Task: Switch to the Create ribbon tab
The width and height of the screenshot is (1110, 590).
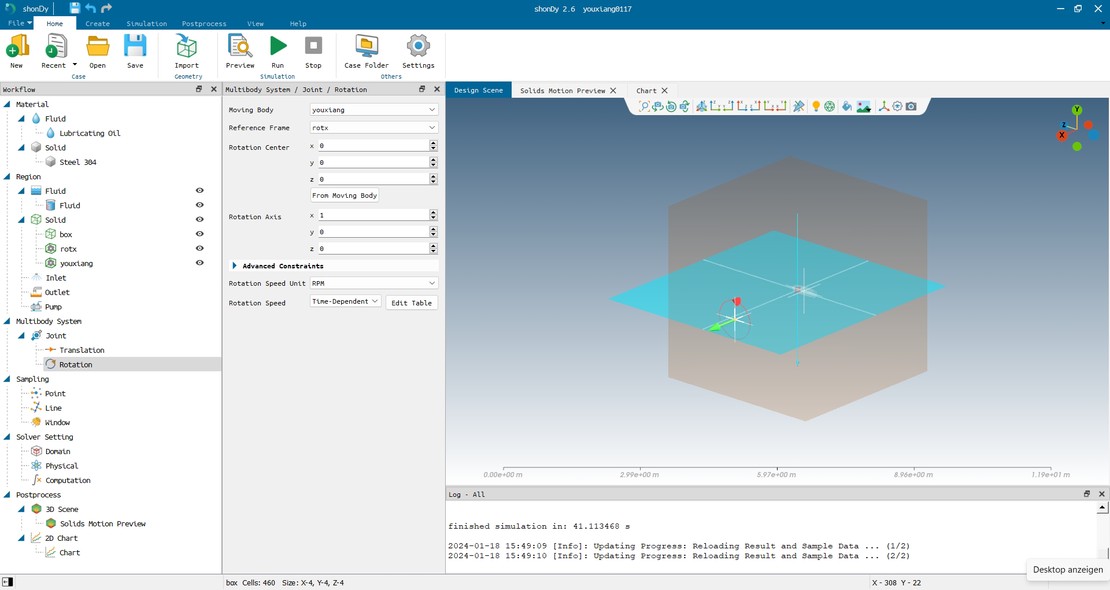Action: (98, 23)
